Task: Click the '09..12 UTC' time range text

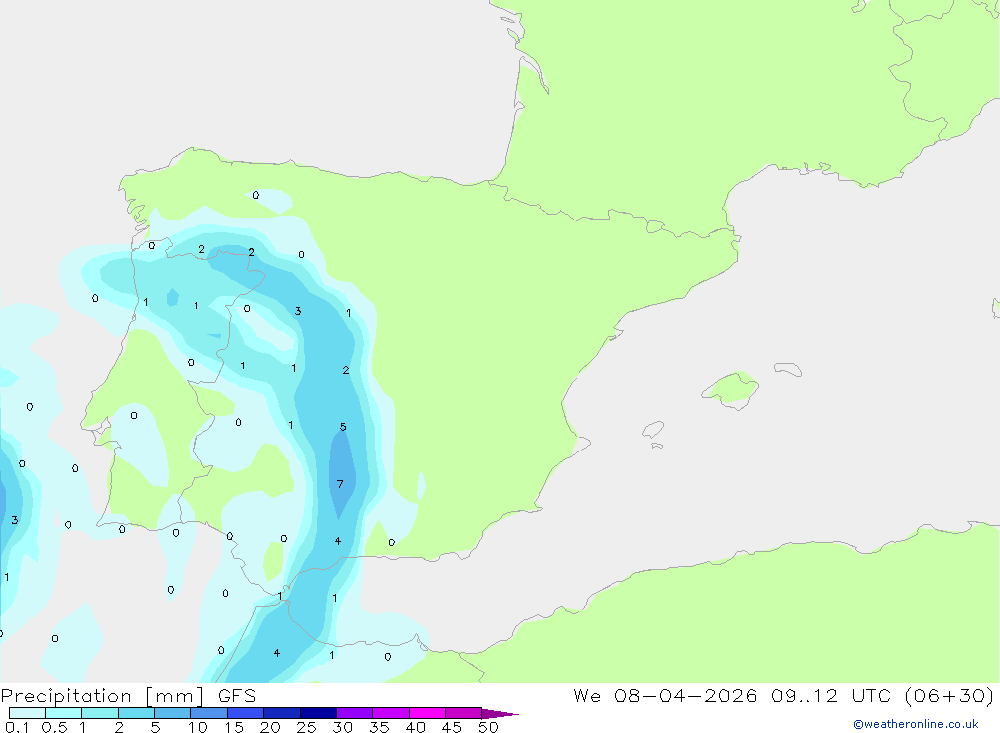Action: pos(830,695)
